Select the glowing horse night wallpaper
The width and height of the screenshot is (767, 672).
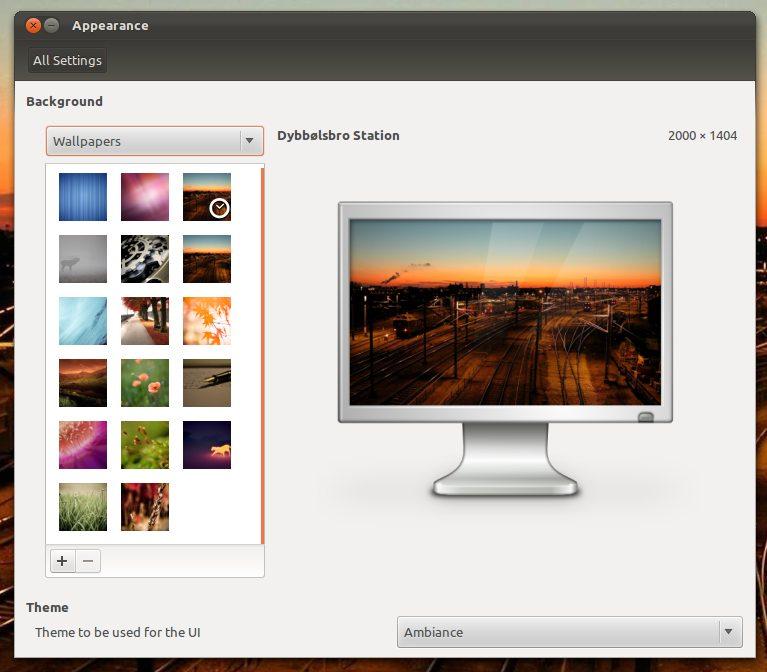point(207,445)
